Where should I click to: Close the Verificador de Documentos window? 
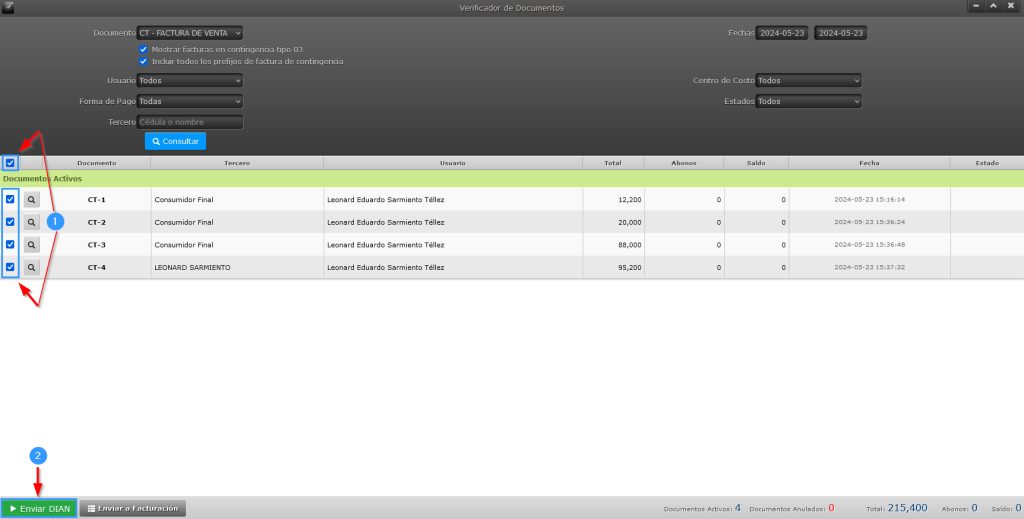coord(1012,6)
